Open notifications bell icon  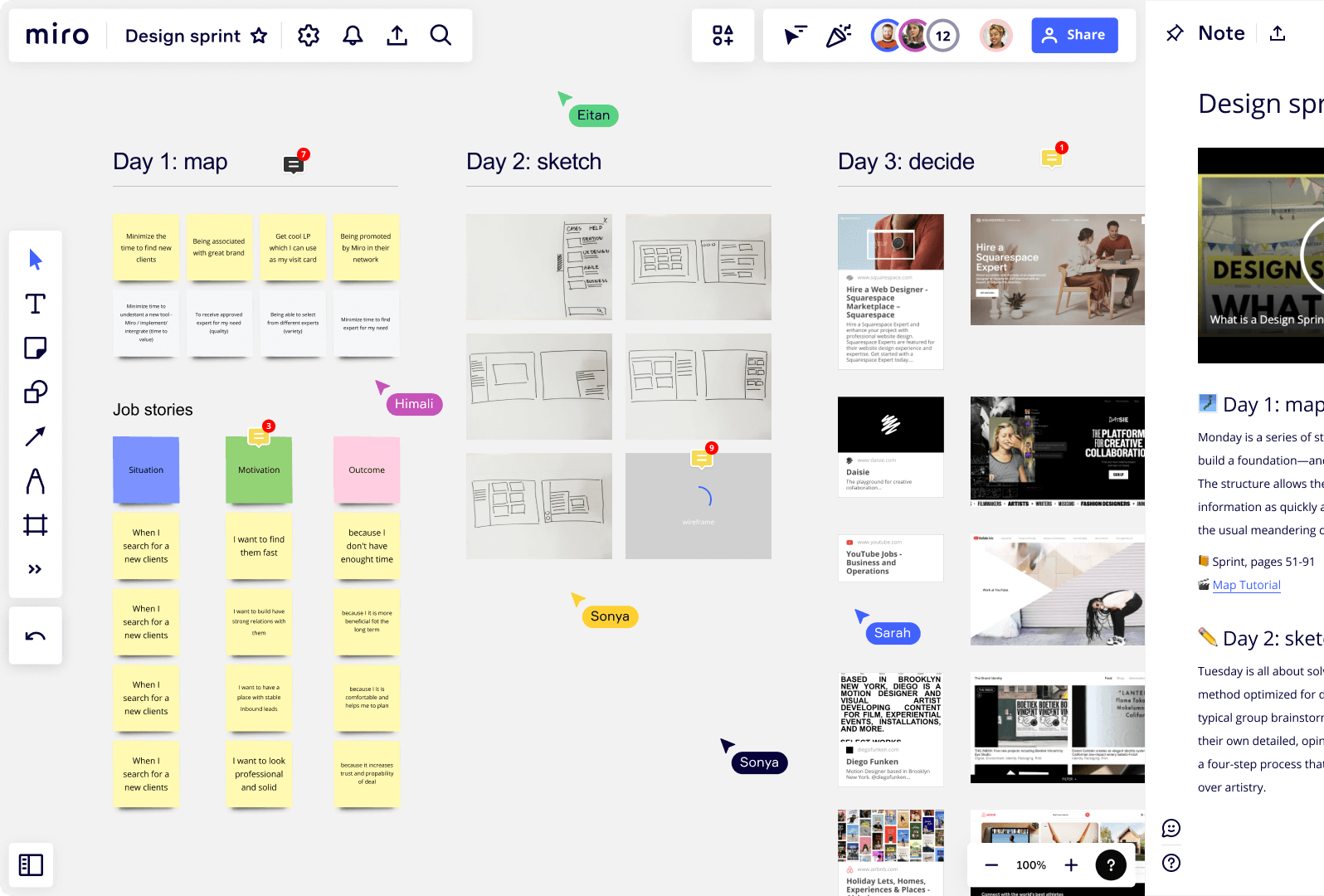353,35
